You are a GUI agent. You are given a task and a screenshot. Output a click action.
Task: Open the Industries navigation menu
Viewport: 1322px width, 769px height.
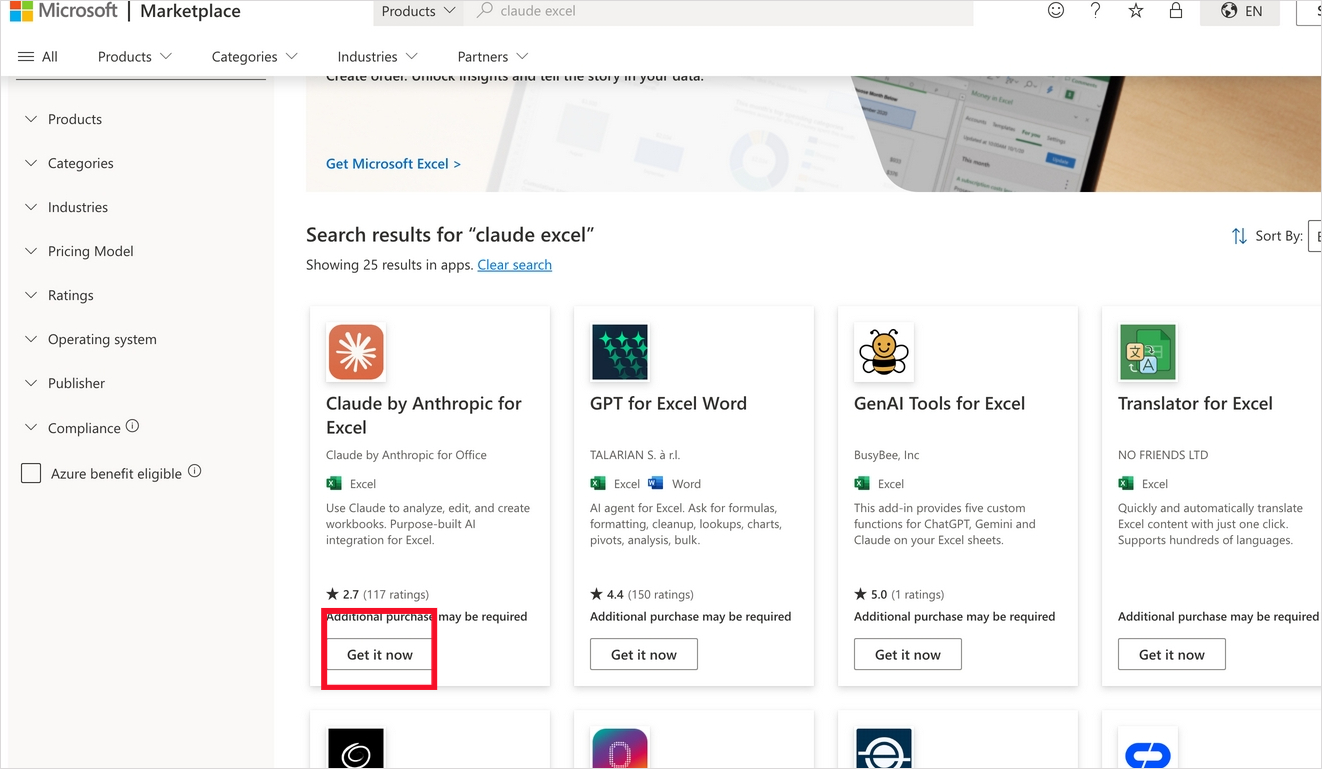377,56
